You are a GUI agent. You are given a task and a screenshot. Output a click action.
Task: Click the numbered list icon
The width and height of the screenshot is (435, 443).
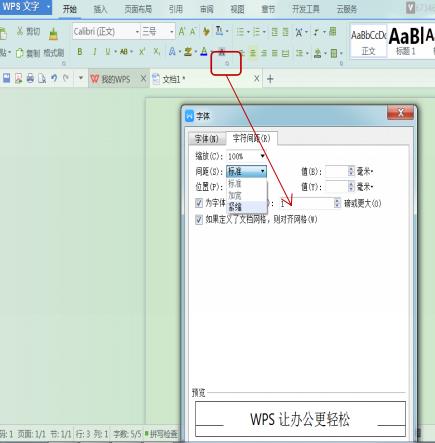[256, 32]
